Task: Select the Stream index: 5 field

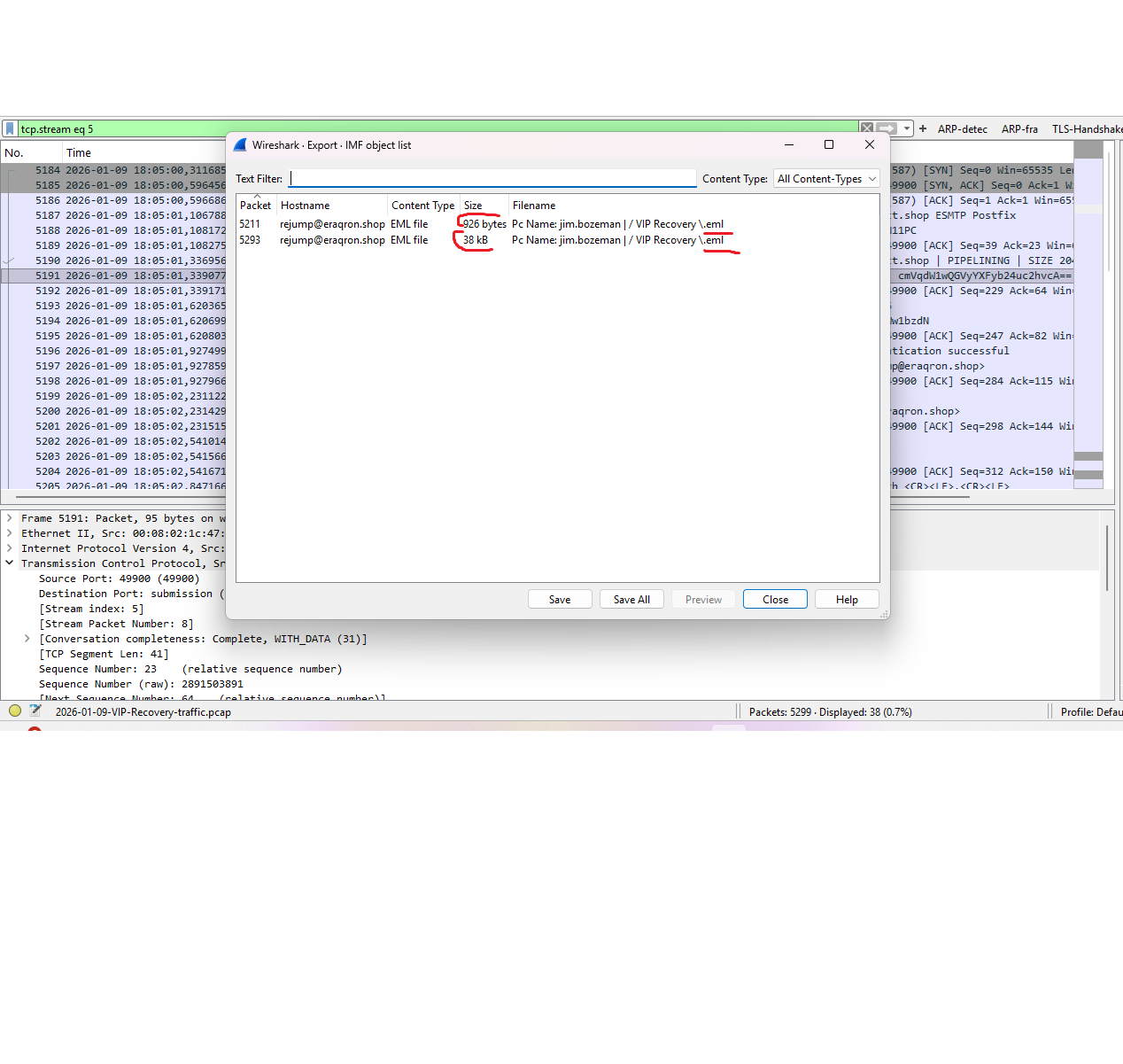Action: [x=91, y=609]
